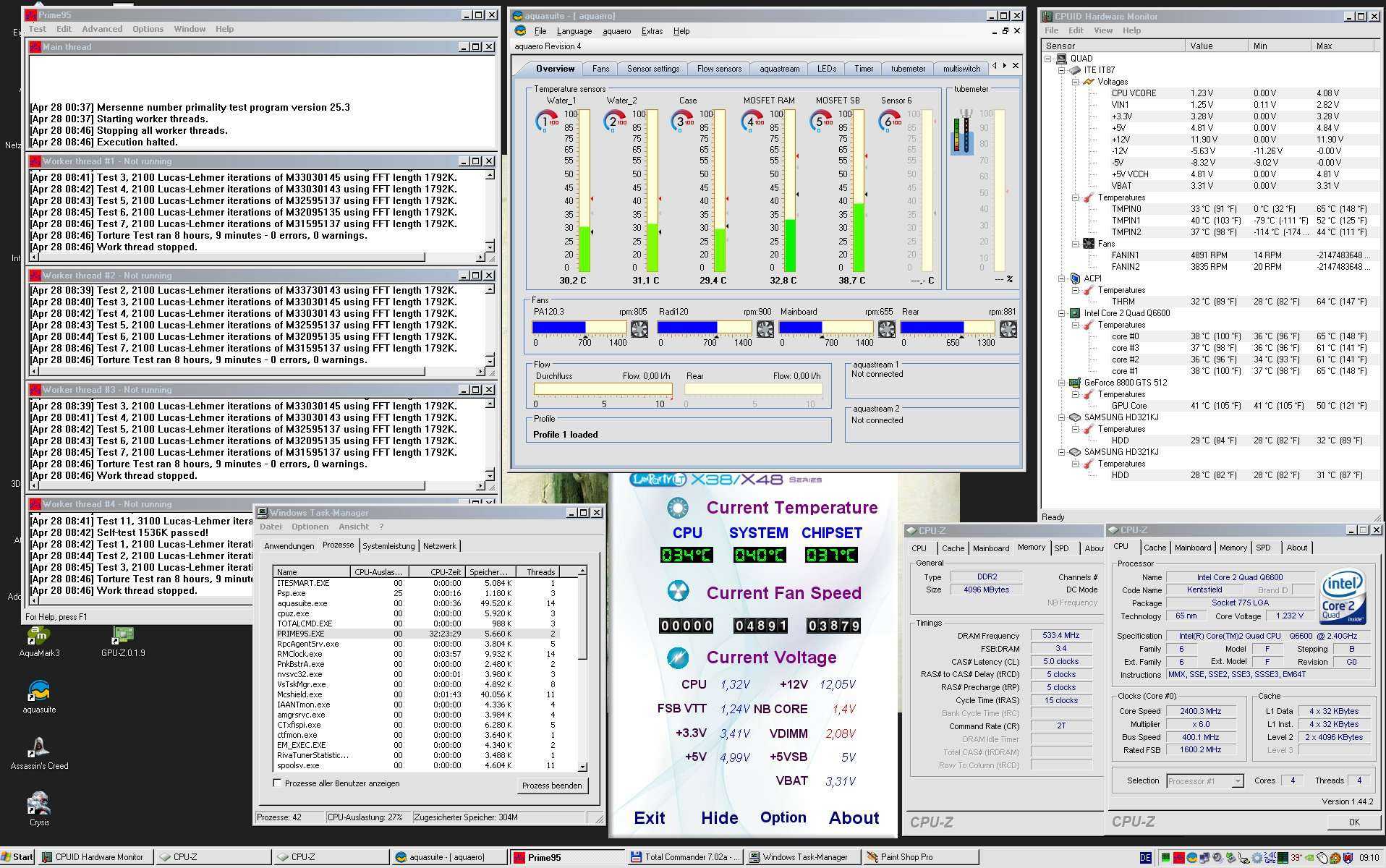Click About in the LanParty monitor
The image size is (1386, 868).
coord(854,818)
